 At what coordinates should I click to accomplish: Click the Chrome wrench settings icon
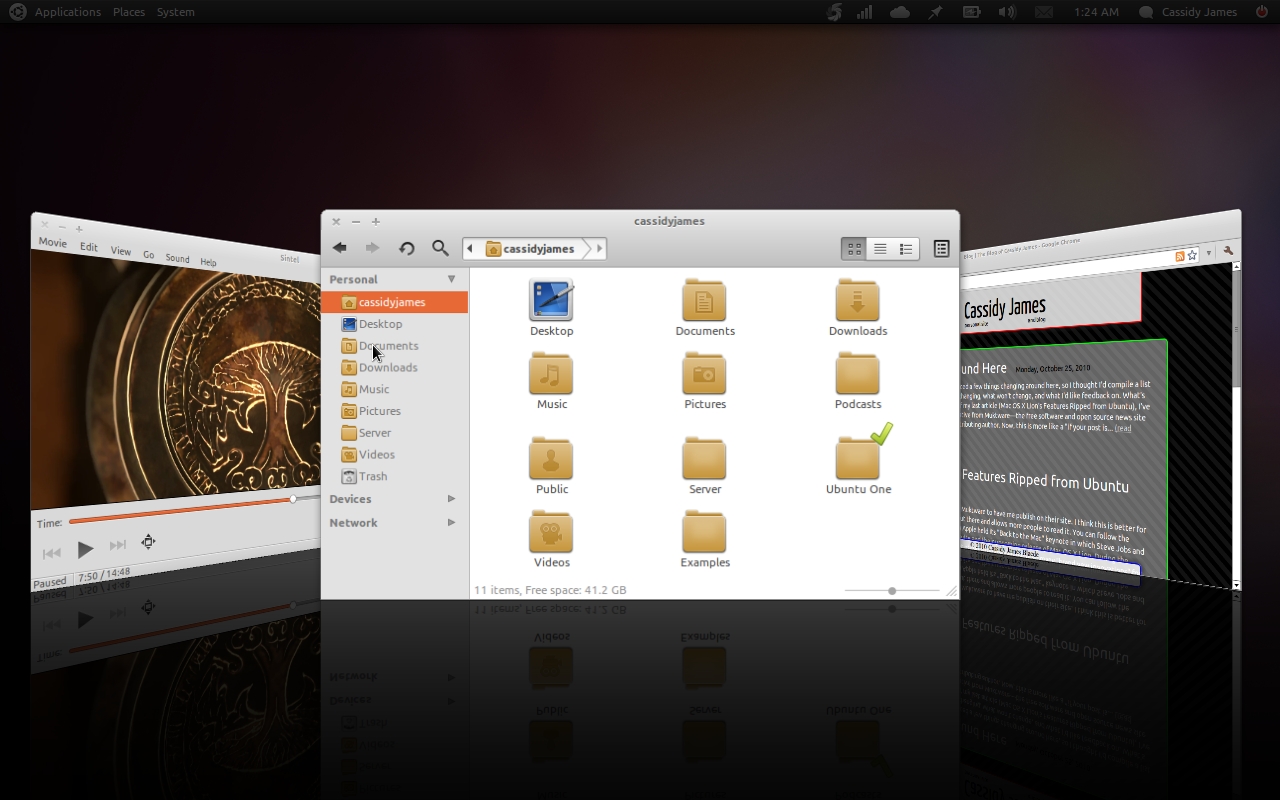(x=1228, y=252)
